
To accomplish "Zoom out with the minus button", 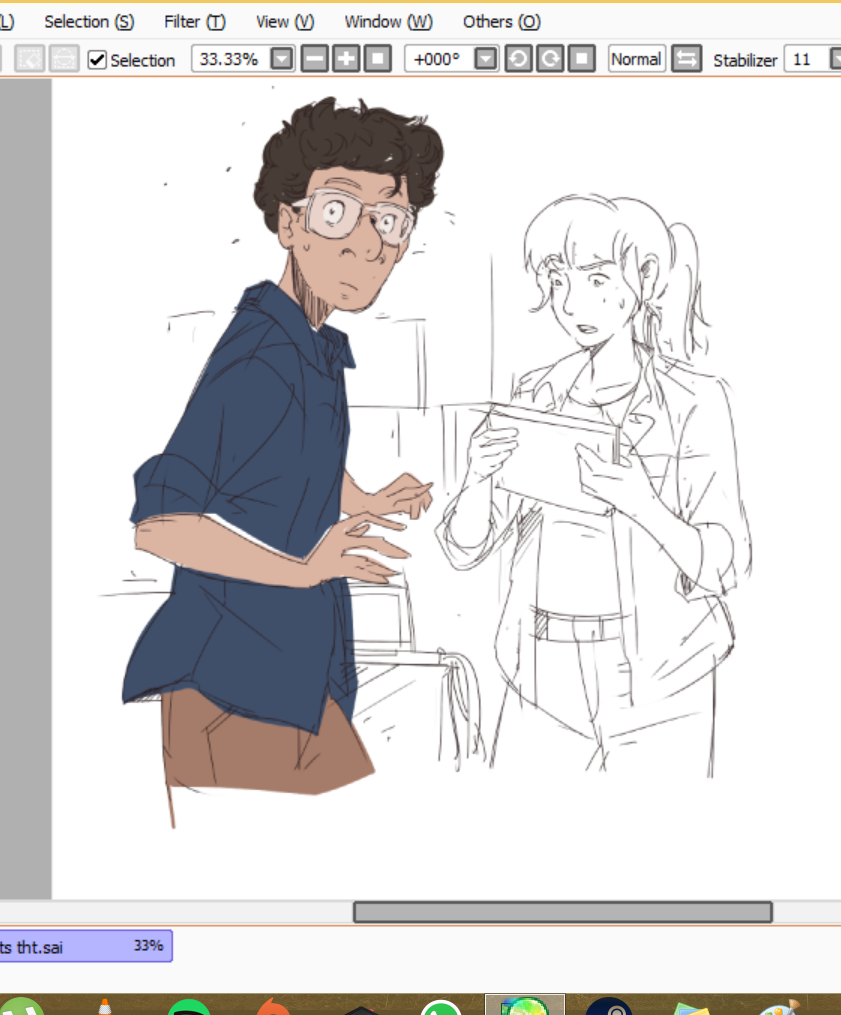I will tap(315, 59).
